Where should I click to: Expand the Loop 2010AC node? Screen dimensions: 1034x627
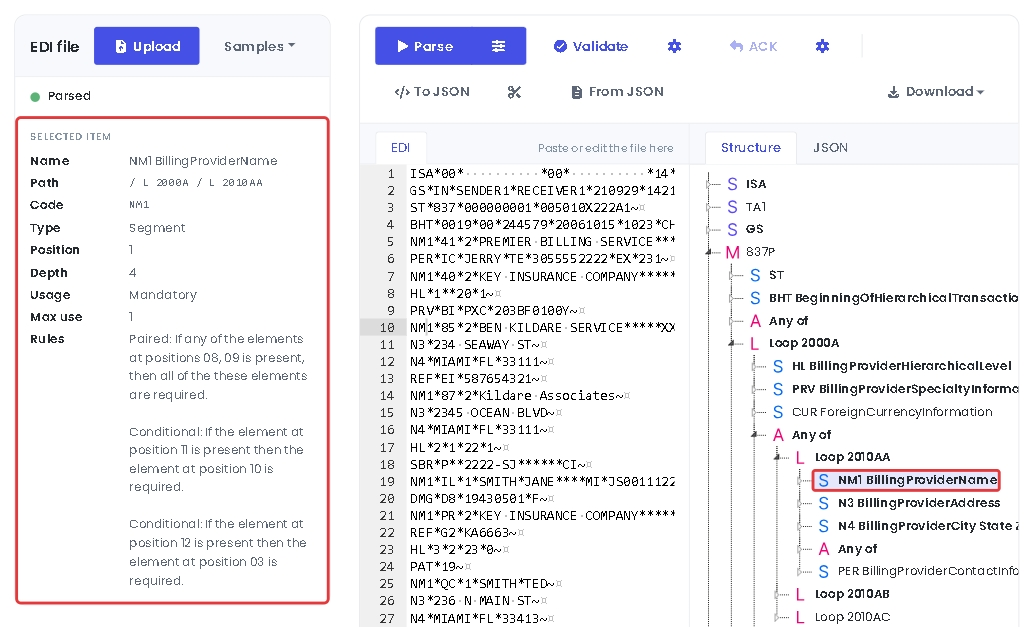tap(779, 618)
